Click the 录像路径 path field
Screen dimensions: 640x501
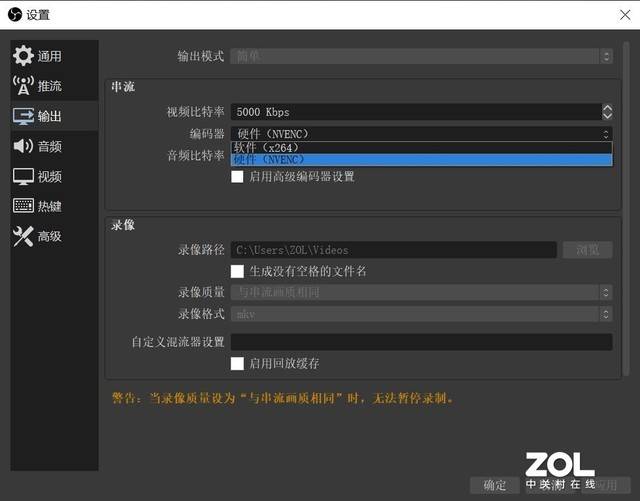point(394,250)
